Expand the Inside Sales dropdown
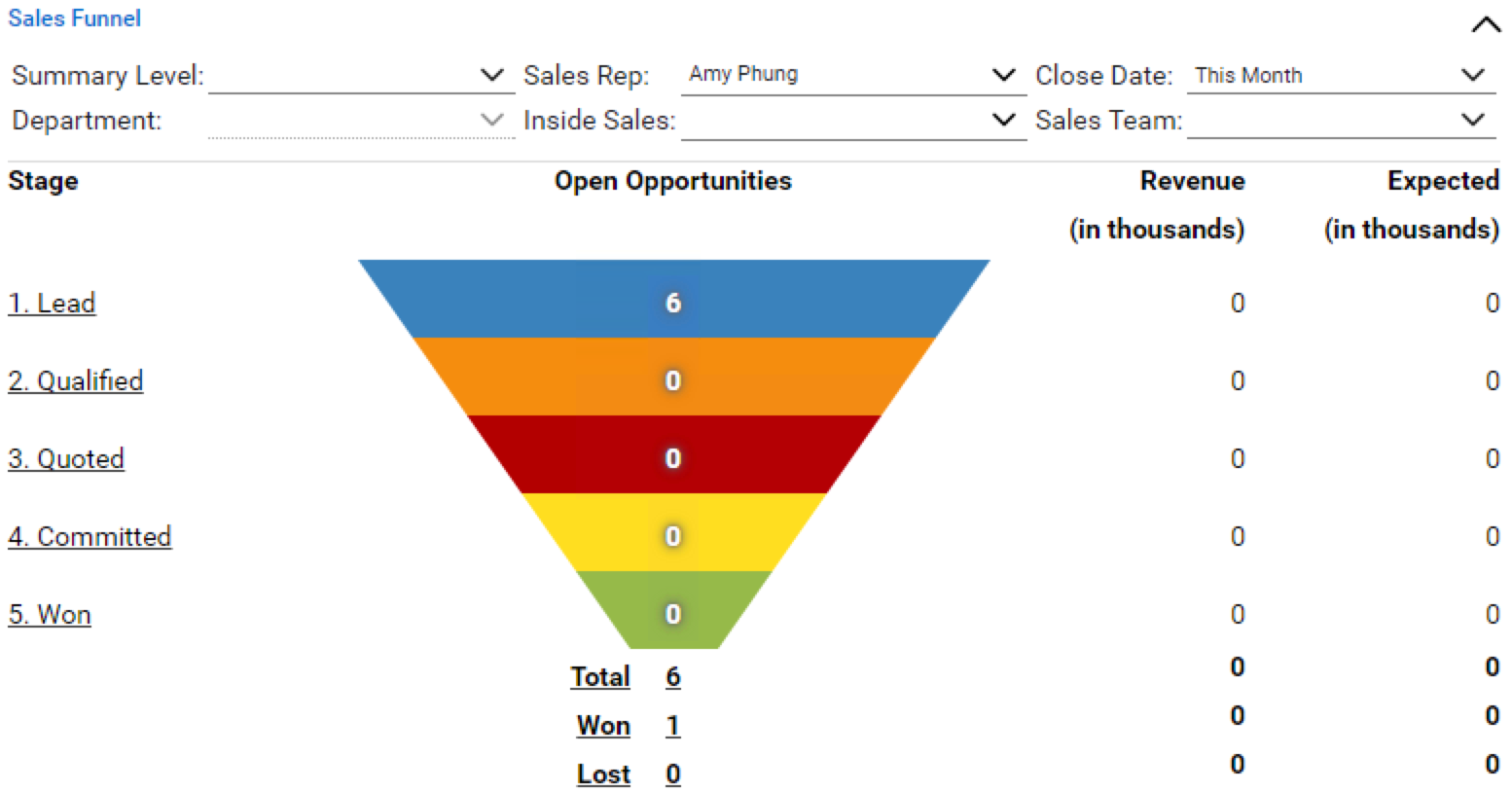The image size is (1512, 792). [x=852, y=121]
